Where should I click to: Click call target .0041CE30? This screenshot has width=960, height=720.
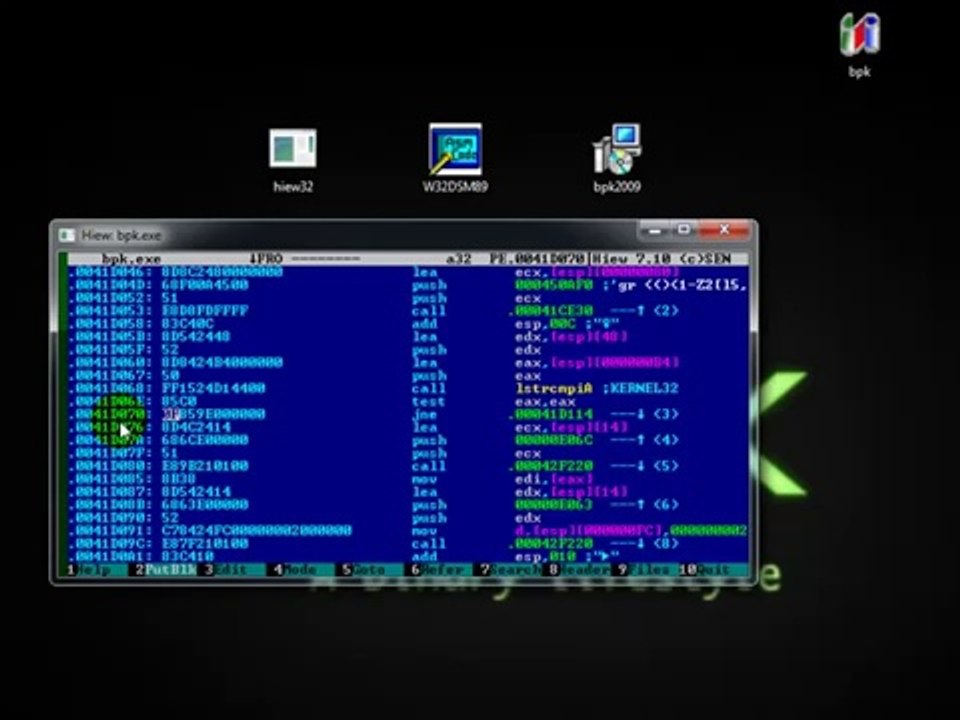(553, 311)
